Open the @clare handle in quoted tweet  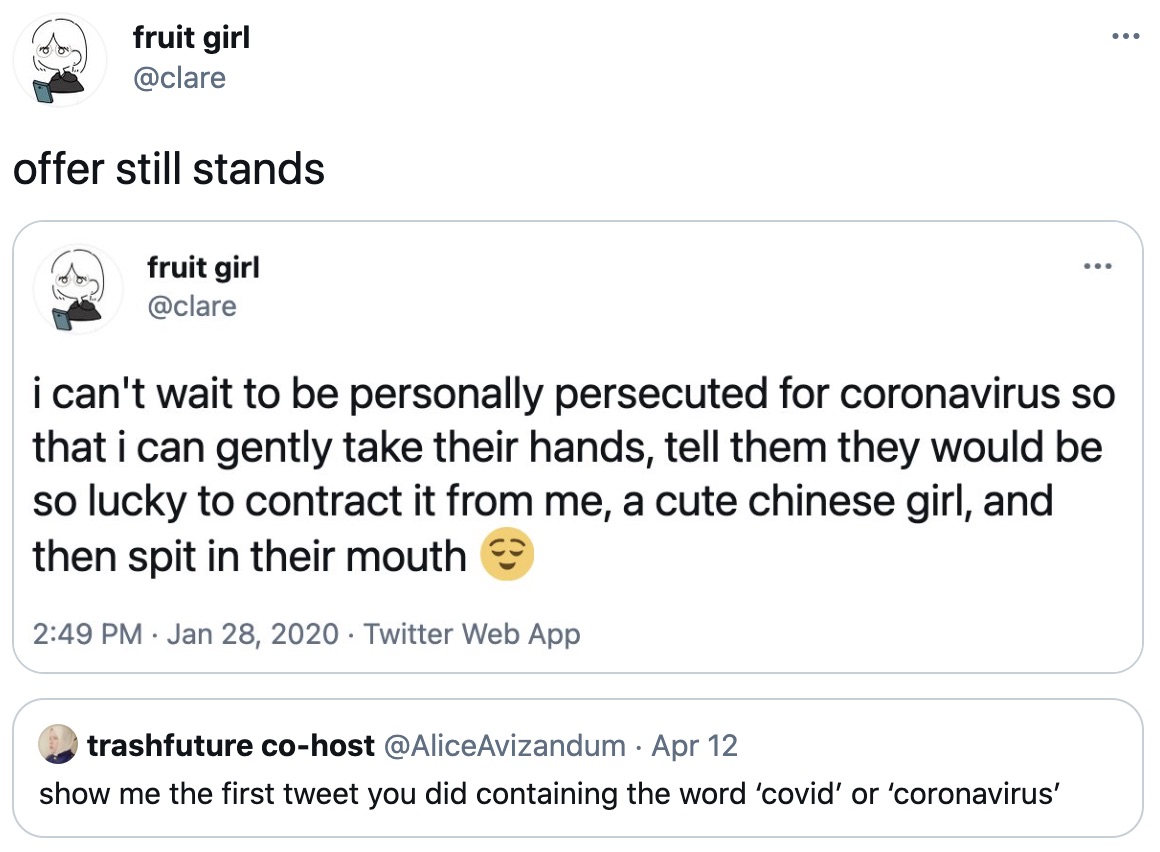192,306
